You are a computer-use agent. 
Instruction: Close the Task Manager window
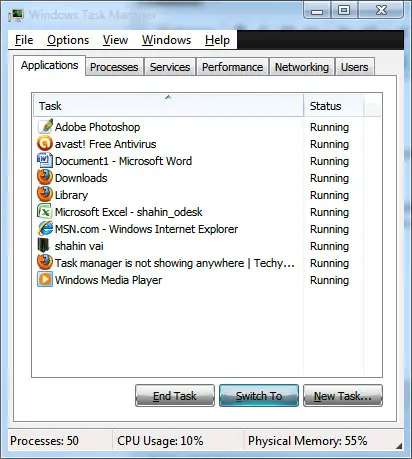click(381, 10)
